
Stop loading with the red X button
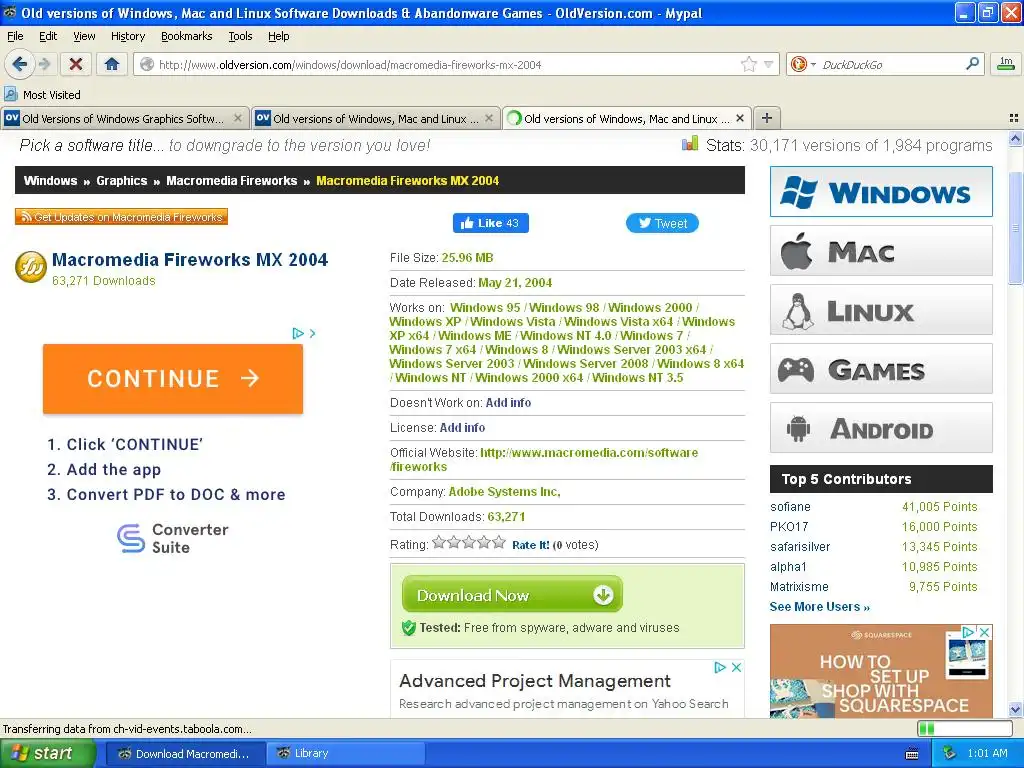tap(76, 64)
